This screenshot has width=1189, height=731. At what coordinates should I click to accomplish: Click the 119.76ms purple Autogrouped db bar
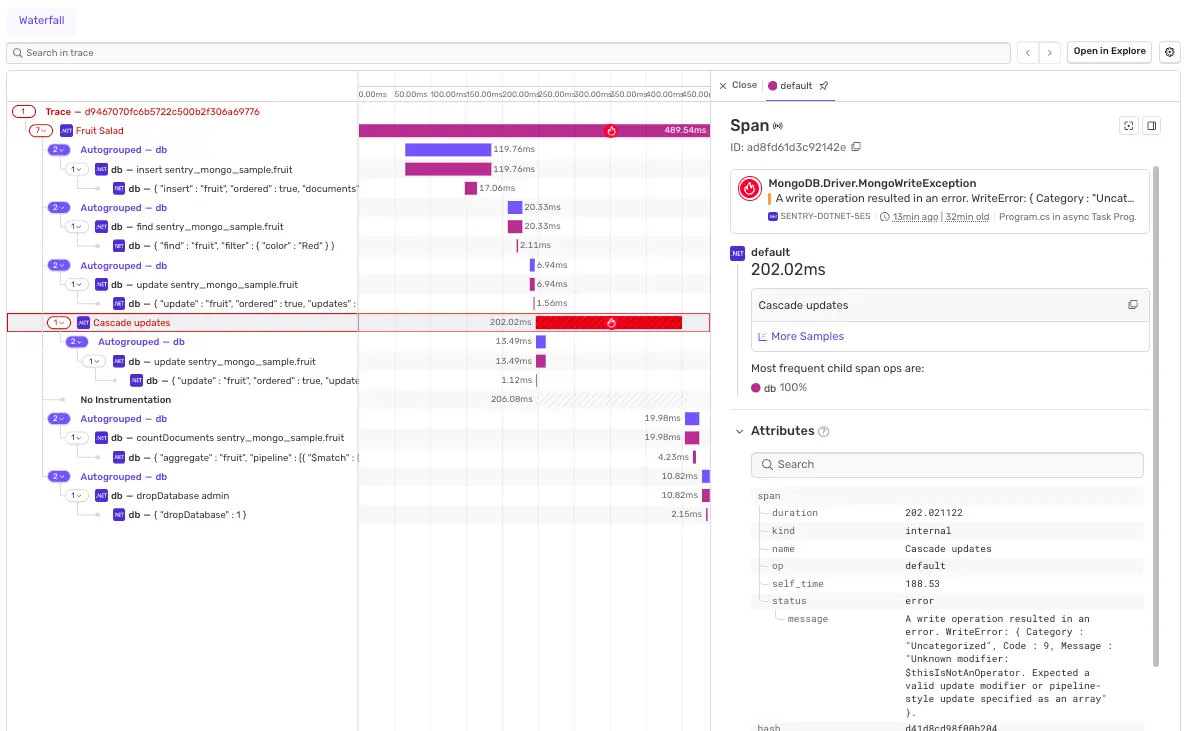click(447, 149)
